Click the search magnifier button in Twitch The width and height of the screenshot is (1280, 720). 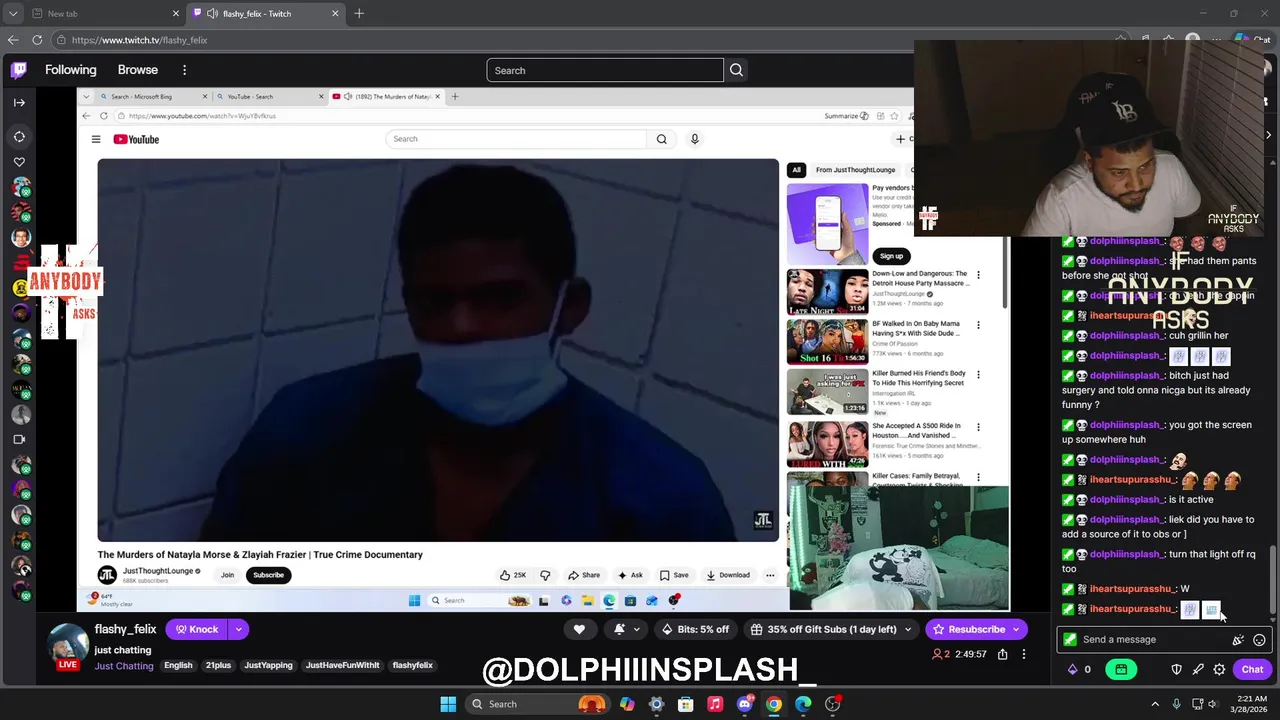[737, 70]
